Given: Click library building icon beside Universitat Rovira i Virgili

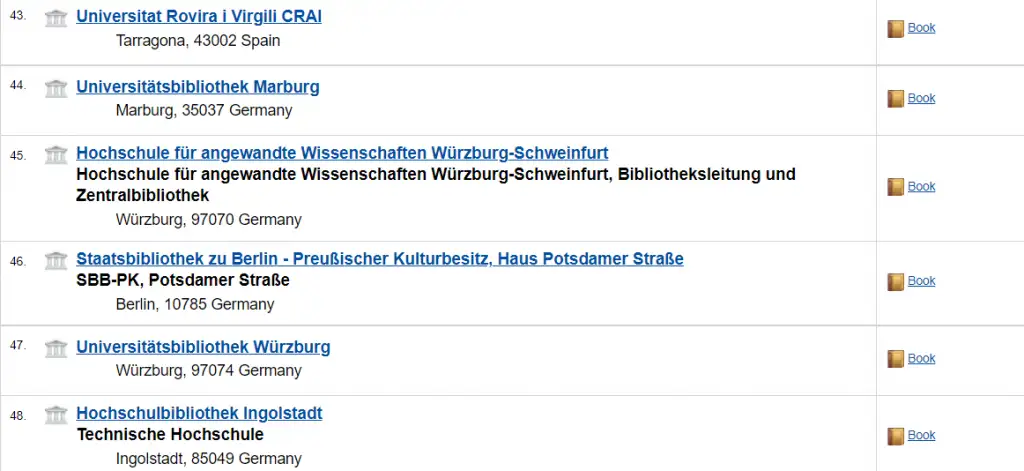Looking at the screenshot, I should [56, 18].
